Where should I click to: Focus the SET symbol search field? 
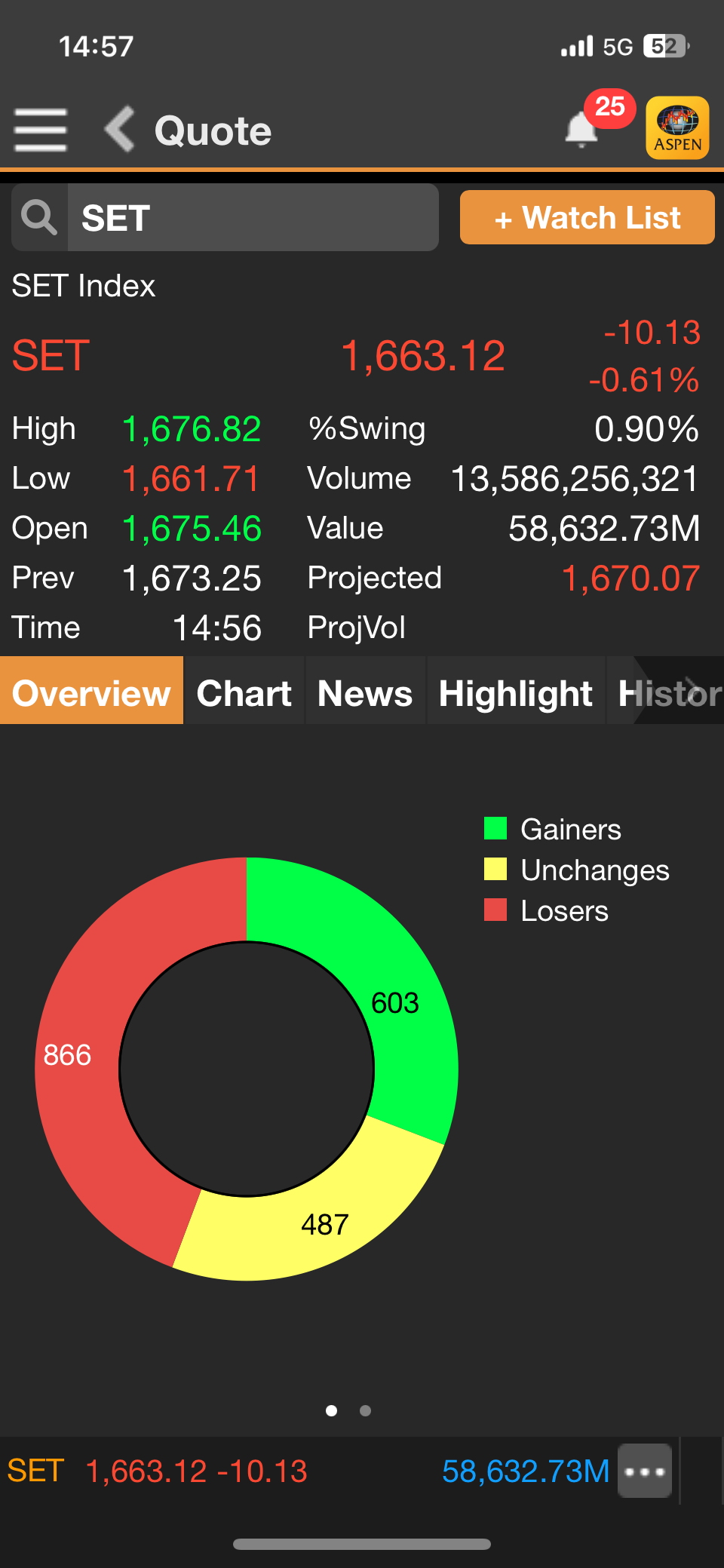pyautogui.click(x=253, y=217)
